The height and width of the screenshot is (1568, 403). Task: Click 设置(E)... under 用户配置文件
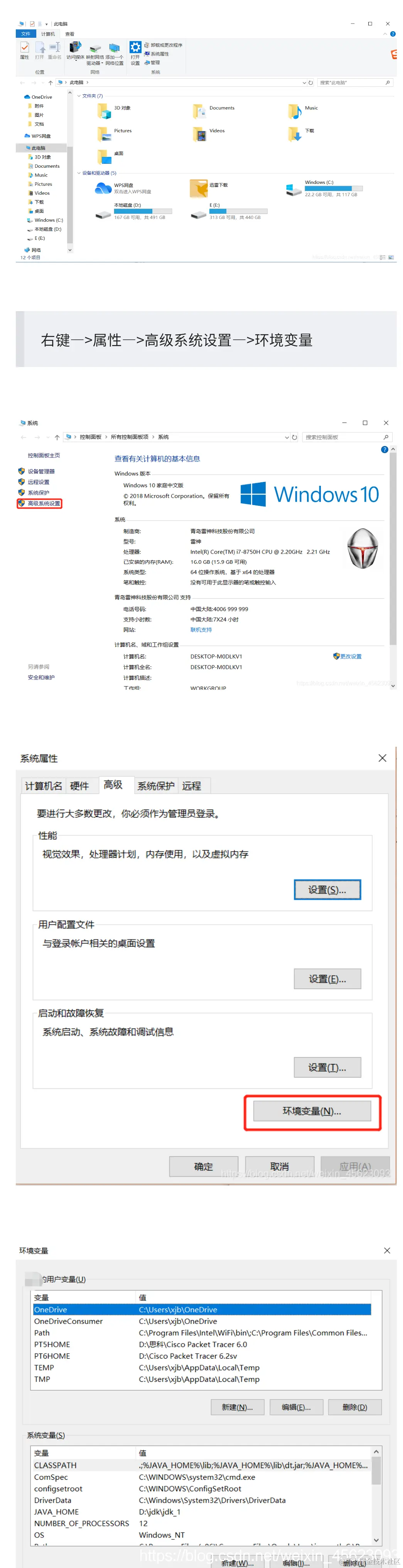coord(327,979)
